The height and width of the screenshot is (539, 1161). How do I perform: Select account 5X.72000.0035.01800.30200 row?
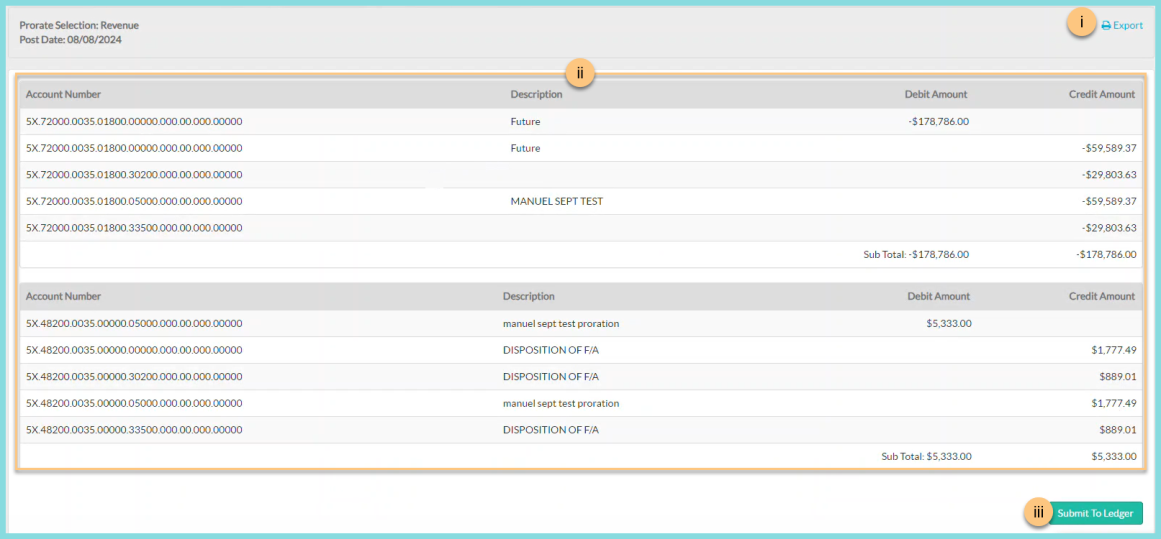click(x=134, y=175)
